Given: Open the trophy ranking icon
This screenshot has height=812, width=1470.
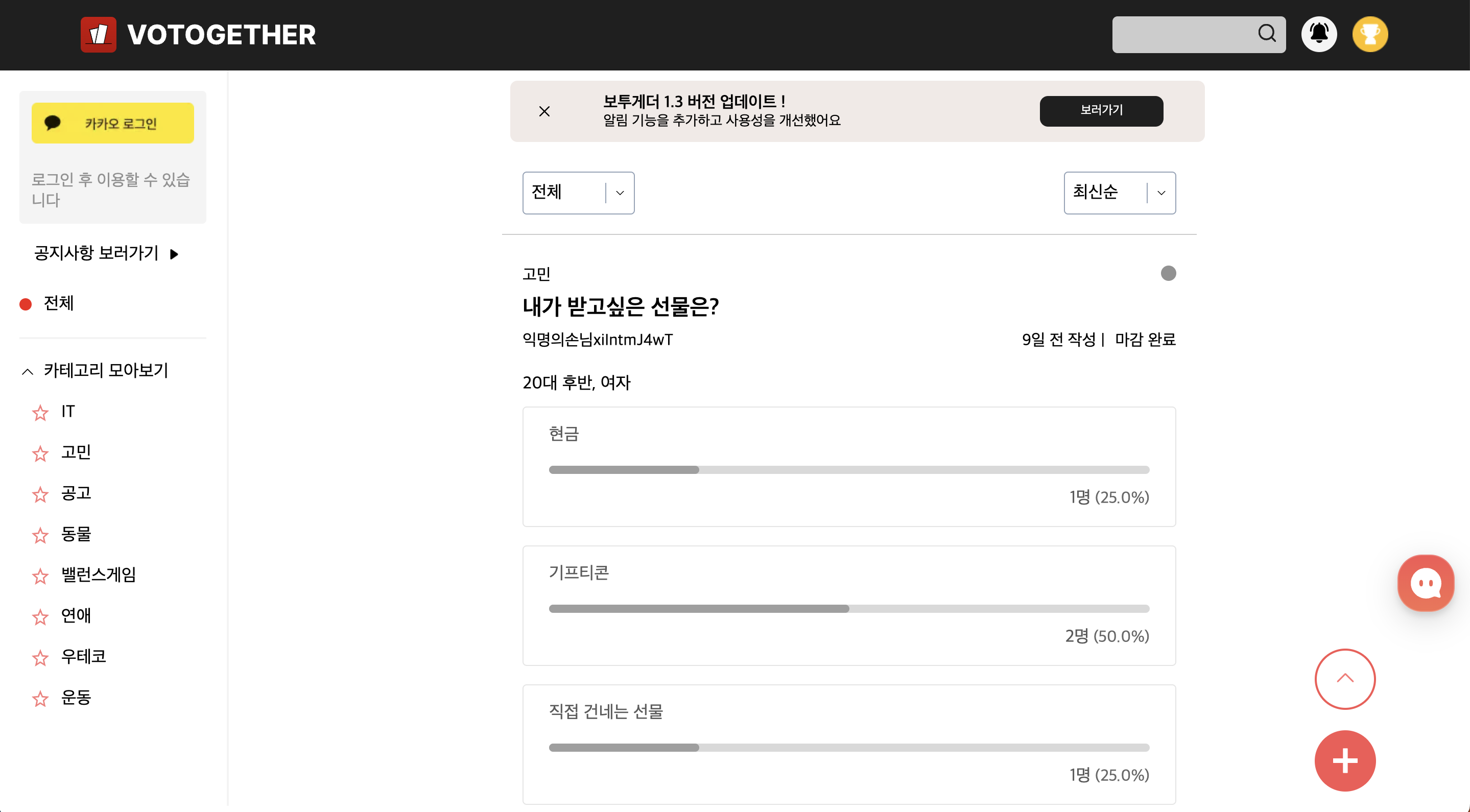Looking at the screenshot, I should [1369, 34].
